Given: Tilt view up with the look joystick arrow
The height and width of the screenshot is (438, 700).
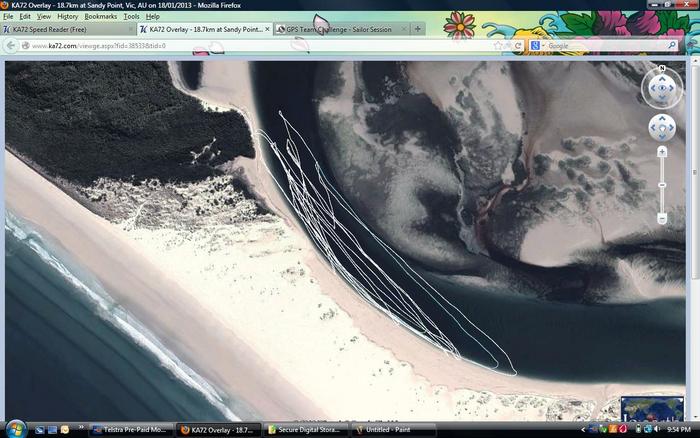Looking at the screenshot, I should (x=661, y=79).
